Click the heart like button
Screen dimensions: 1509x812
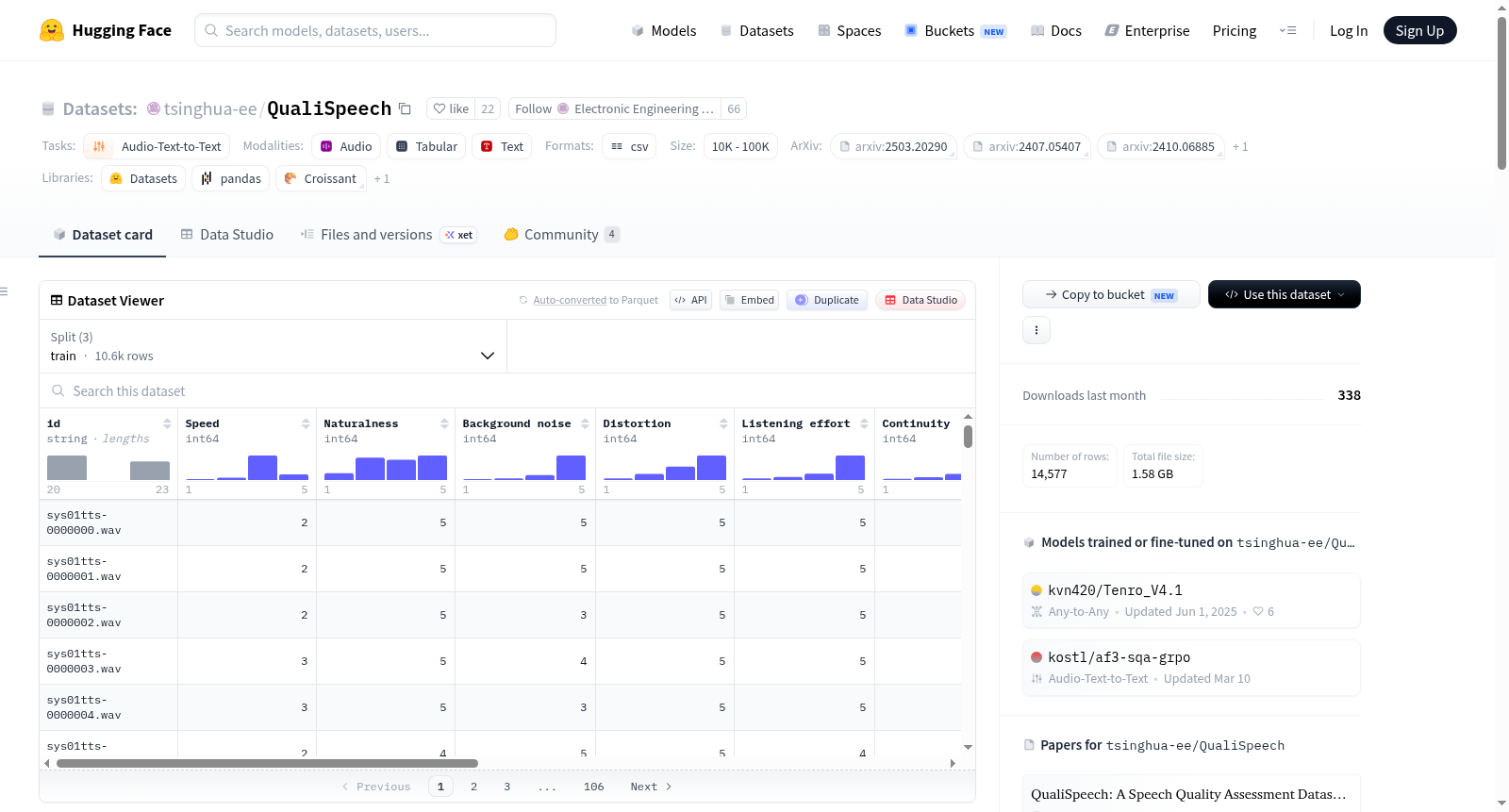pyautogui.click(x=451, y=108)
